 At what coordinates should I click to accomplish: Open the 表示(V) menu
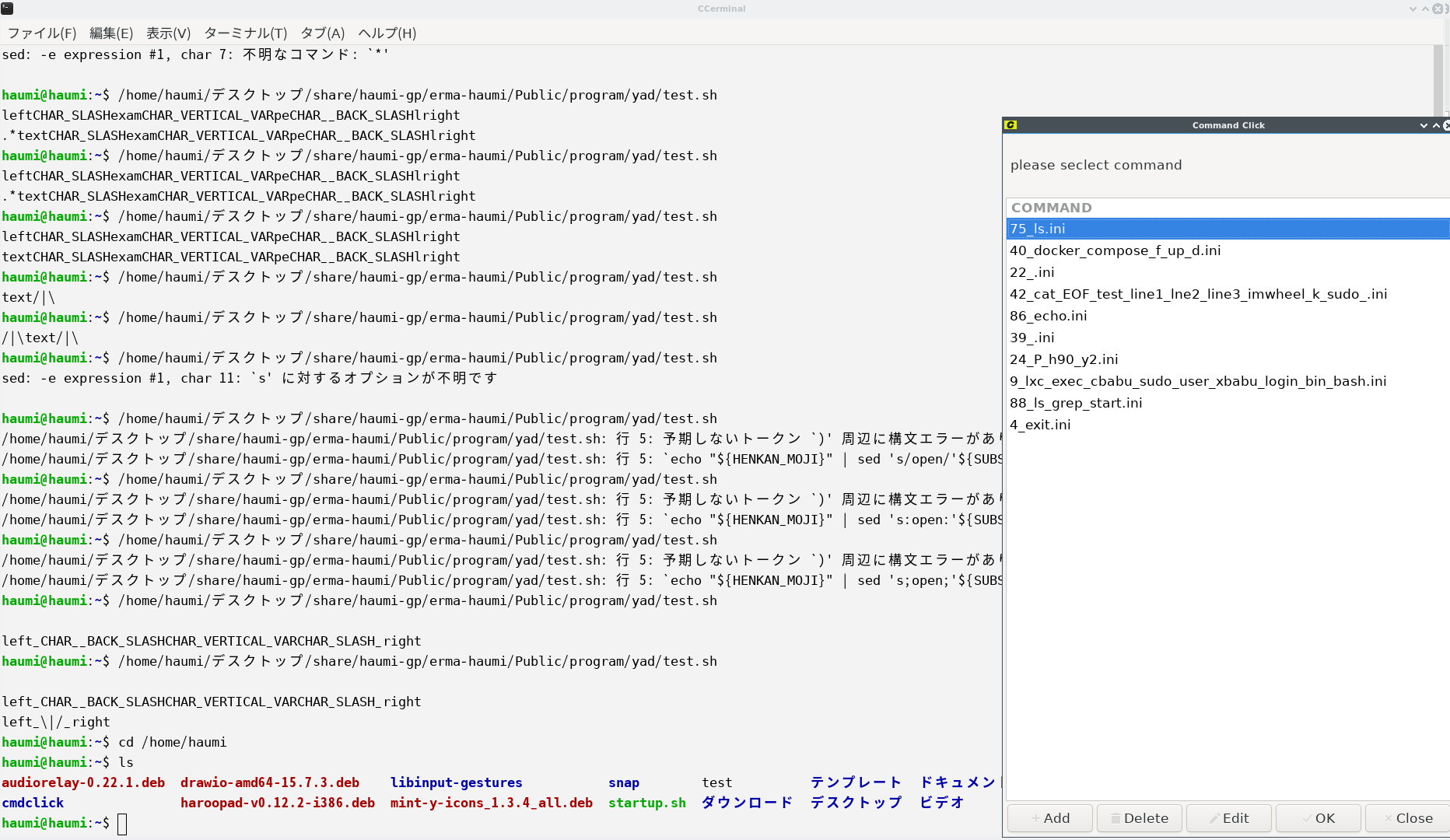click(168, 33)
